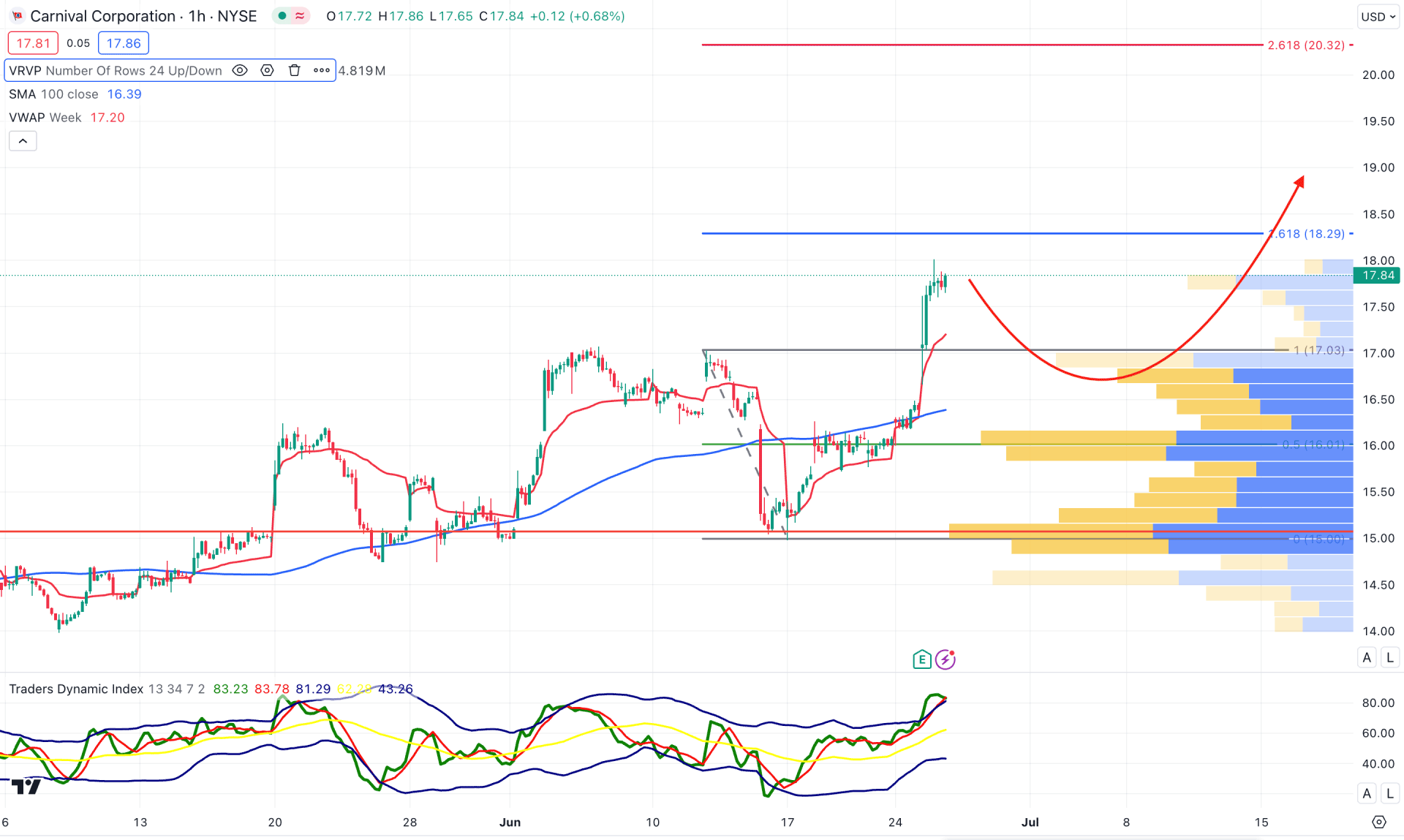The height and width of the screenshot is (840, 1404).
Task: Click the purple lightning event marker
Action: pyautogui.click(x=946, y=659)
